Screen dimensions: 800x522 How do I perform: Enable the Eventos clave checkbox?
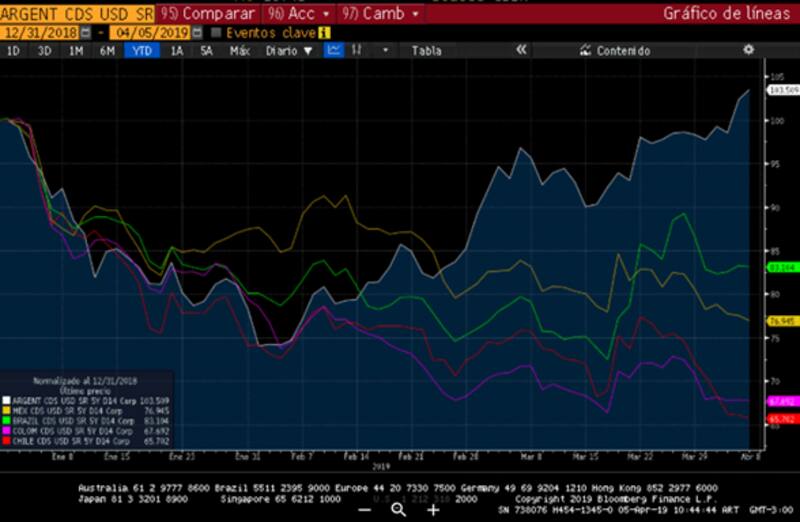coord(216,33)
